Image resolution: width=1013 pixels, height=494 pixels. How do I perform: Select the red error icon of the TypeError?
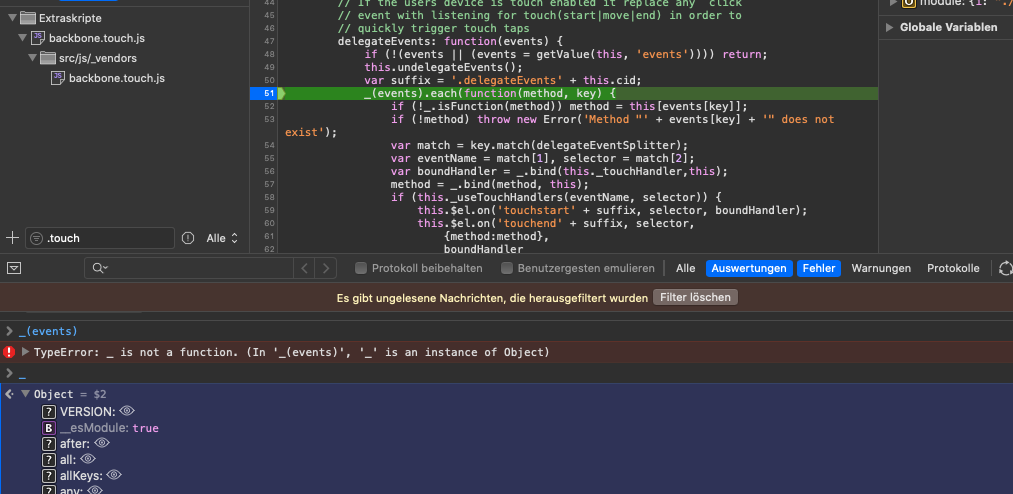9,352
